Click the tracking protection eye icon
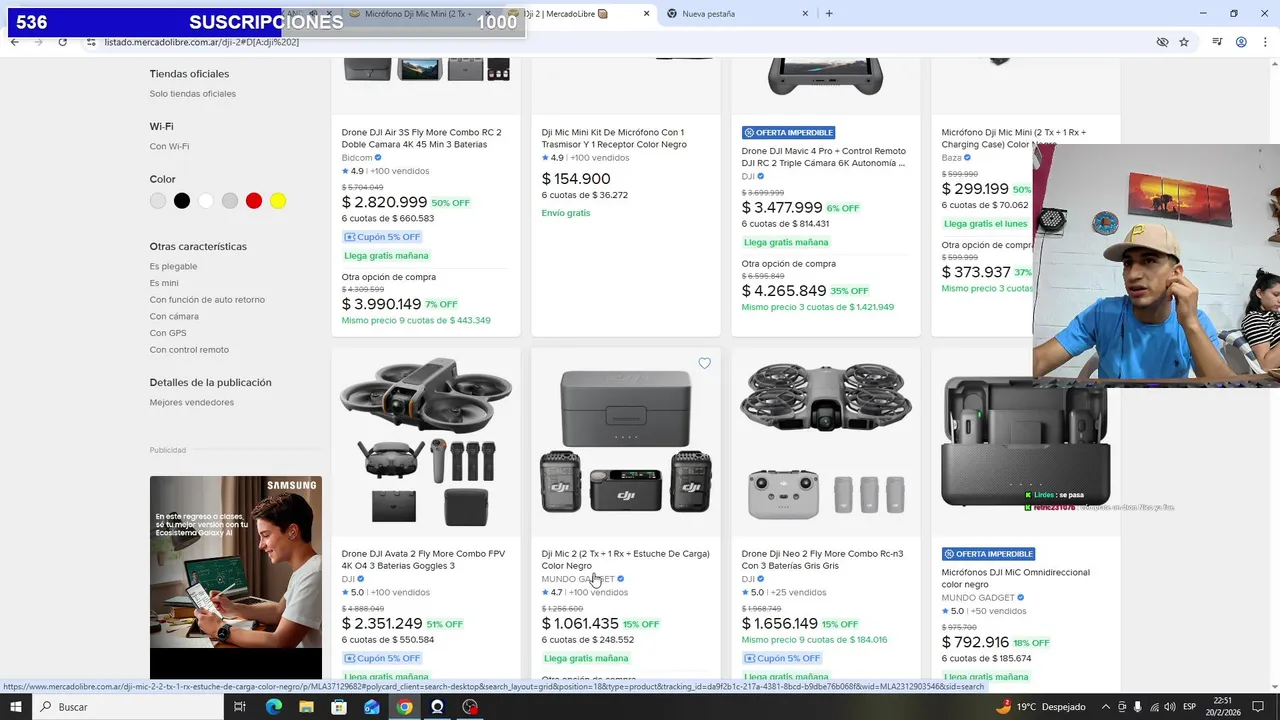1280x720 pixels. click(x=1162, y=42)
